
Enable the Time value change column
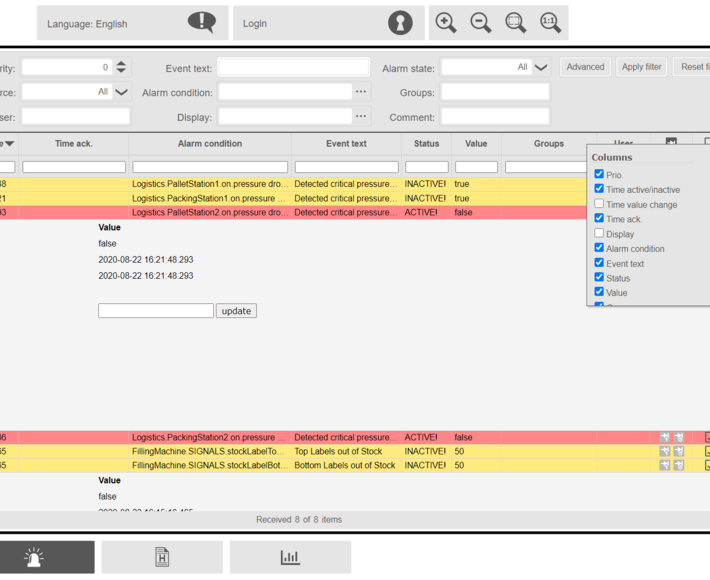coord(599,204)
